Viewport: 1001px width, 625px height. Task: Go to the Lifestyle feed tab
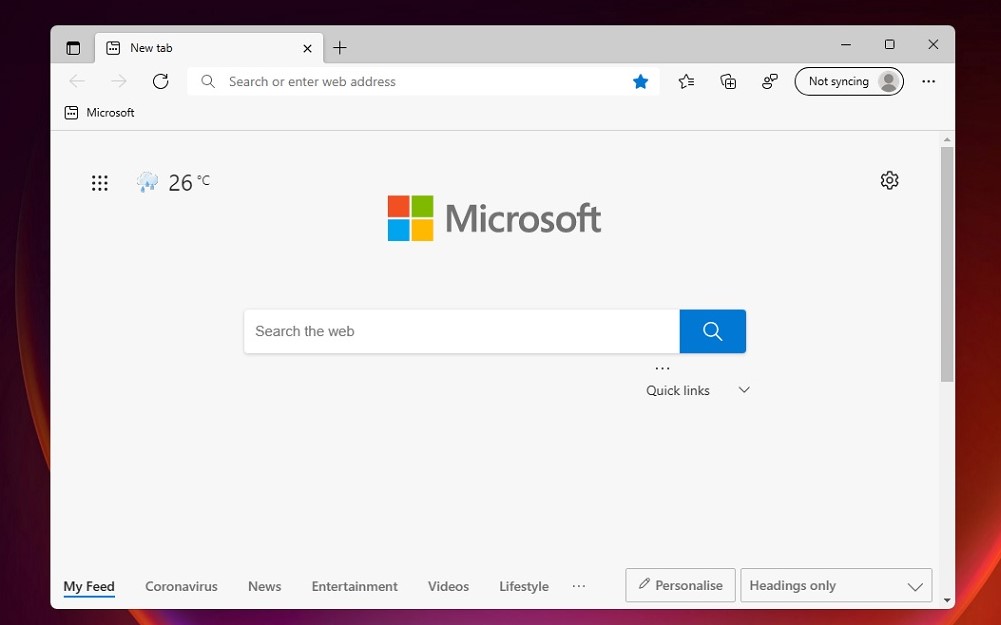coord(523,587)
